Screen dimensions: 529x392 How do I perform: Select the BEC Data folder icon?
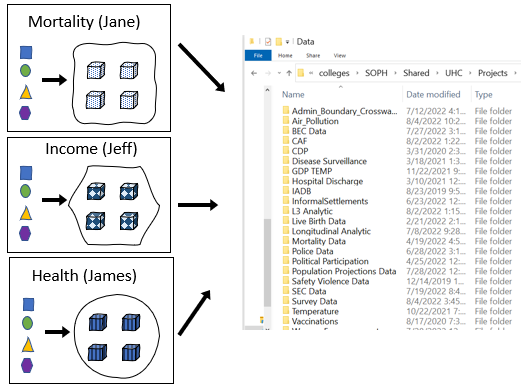pyautogui.click(x=286, y=131)
